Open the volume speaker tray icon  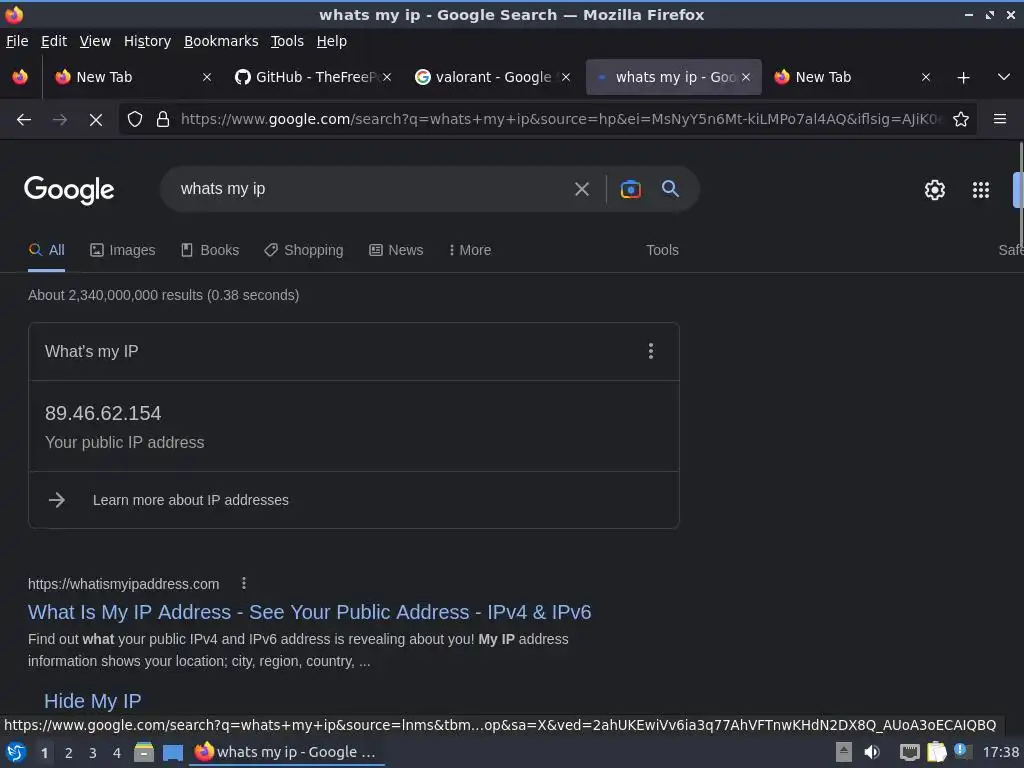[x=872, y=752]
